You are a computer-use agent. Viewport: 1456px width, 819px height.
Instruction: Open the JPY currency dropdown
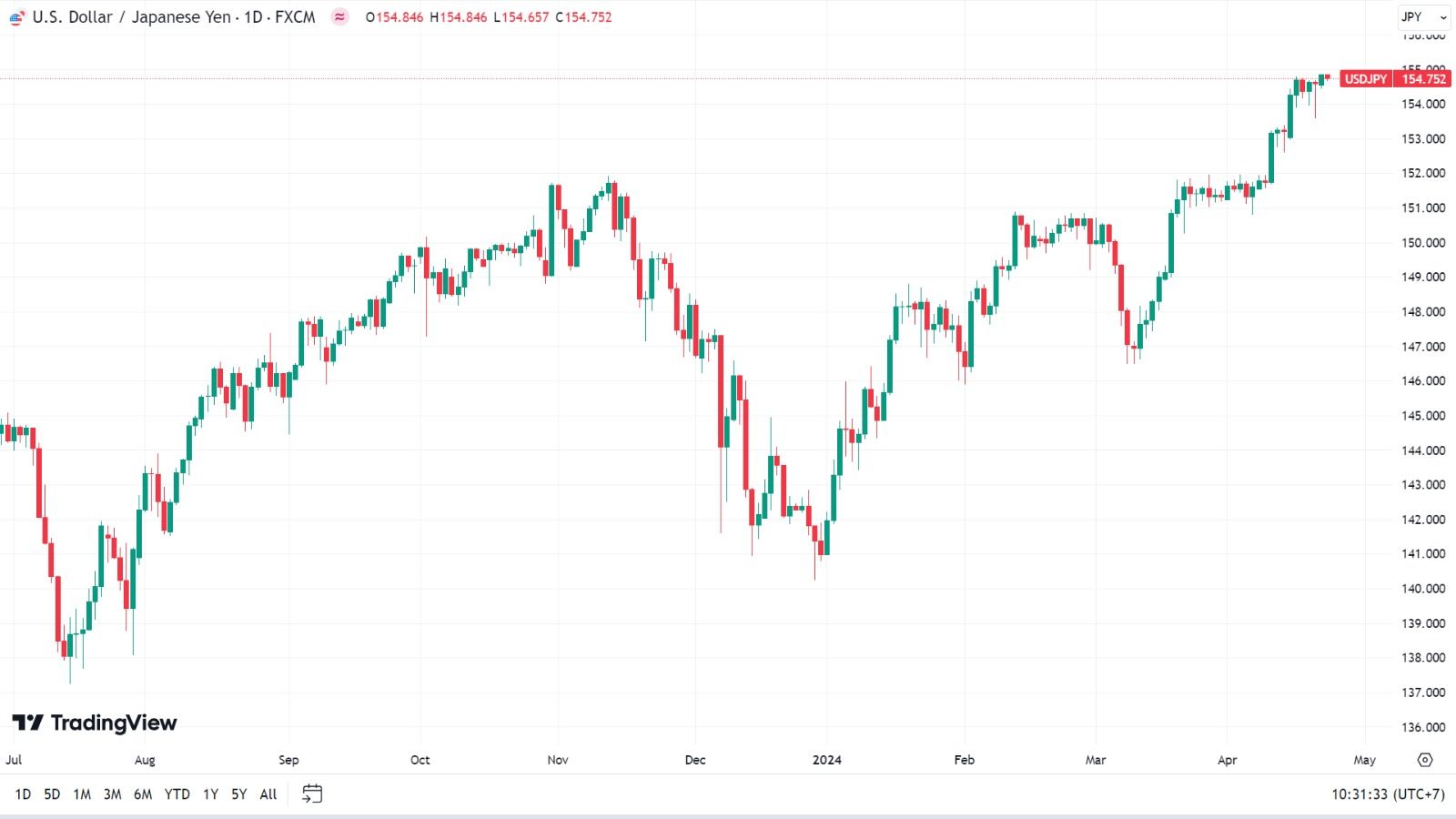1424,17
